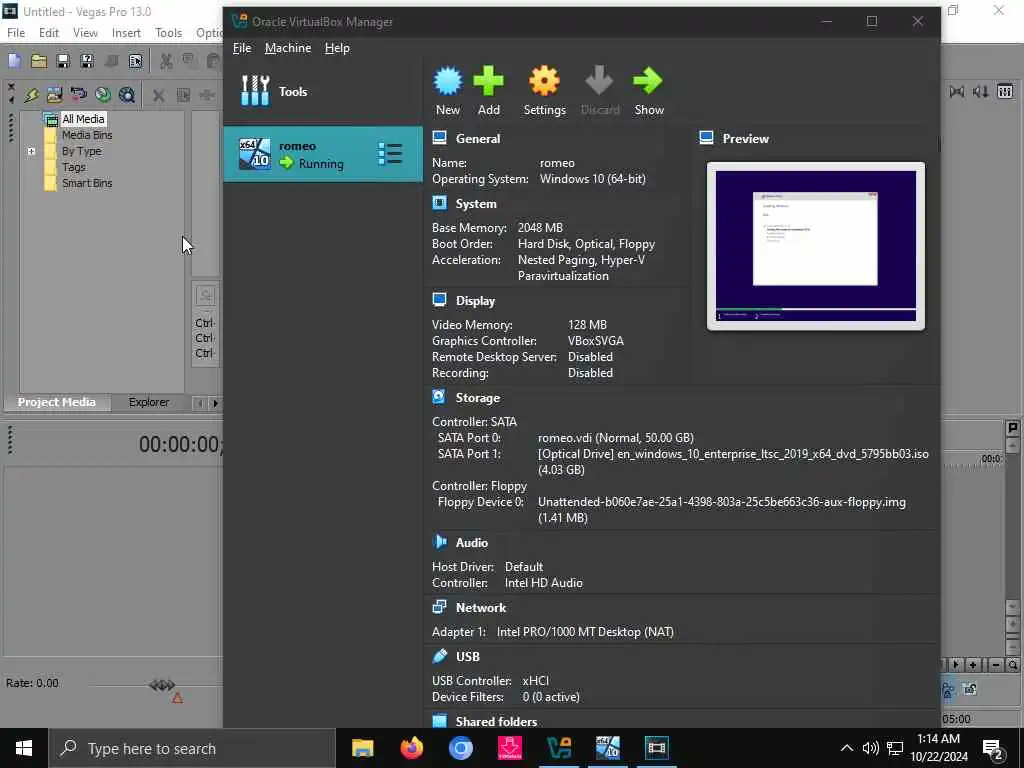Click New project icon in Vegas toolbar
Viewport: 1024px width, 768px height.
pos(14,61)
